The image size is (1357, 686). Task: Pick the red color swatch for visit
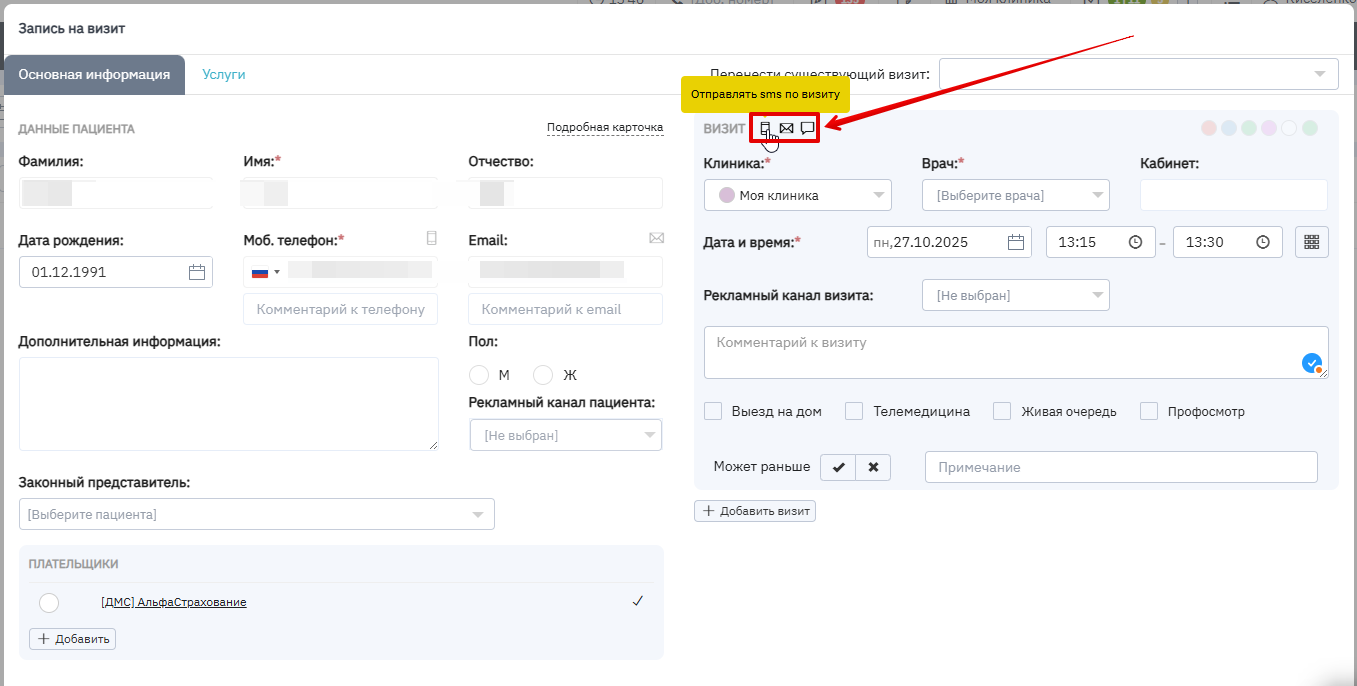click(x=1208, y=128)
